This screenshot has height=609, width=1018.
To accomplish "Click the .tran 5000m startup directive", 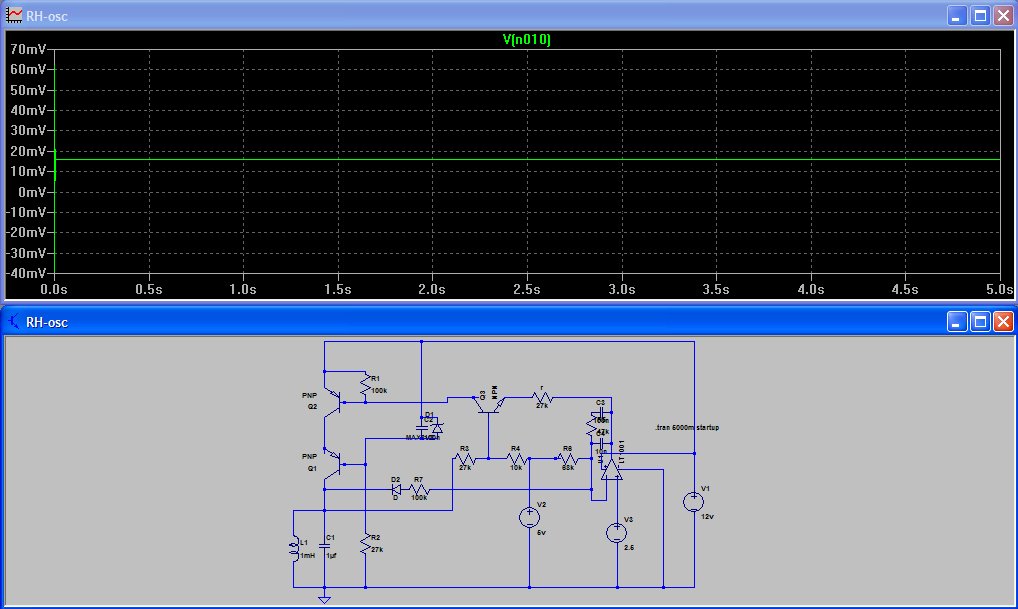I will (687, 428).
